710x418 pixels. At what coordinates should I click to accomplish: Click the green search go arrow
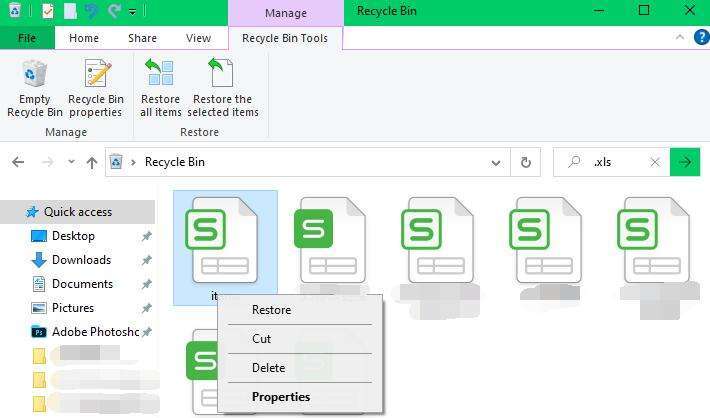(685, 162)
